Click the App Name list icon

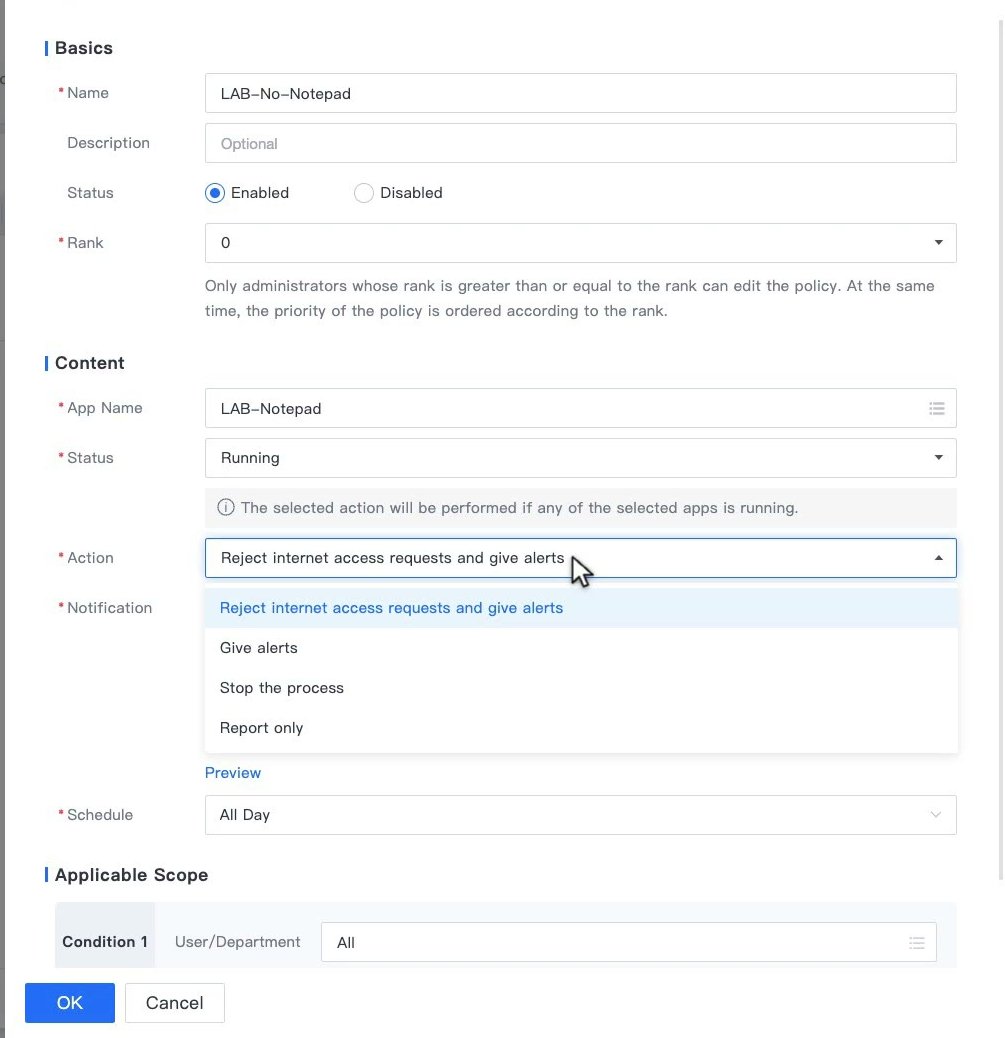pos(937,408)
